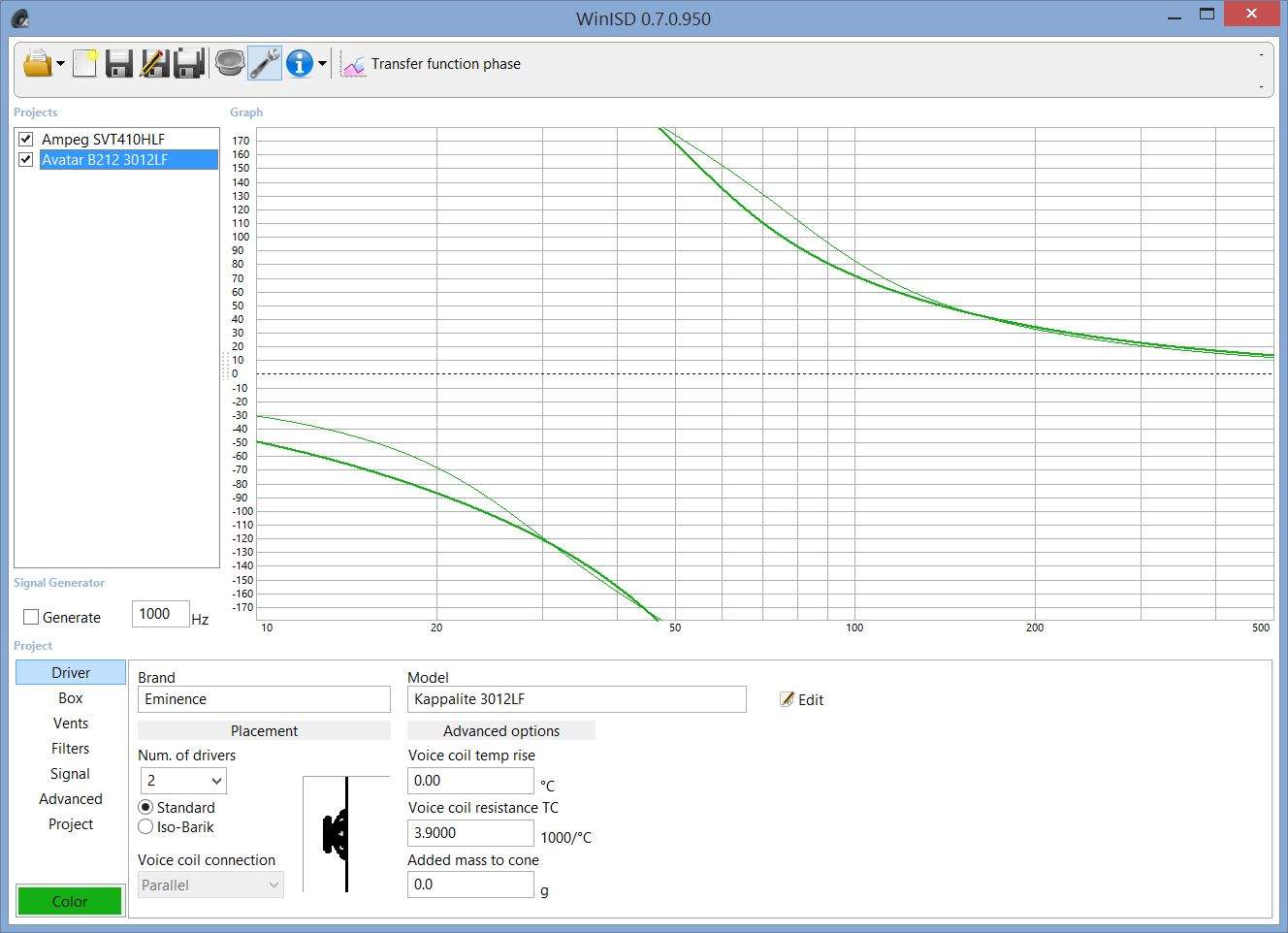Open the driver editor speaker icon

coord(230,64)
